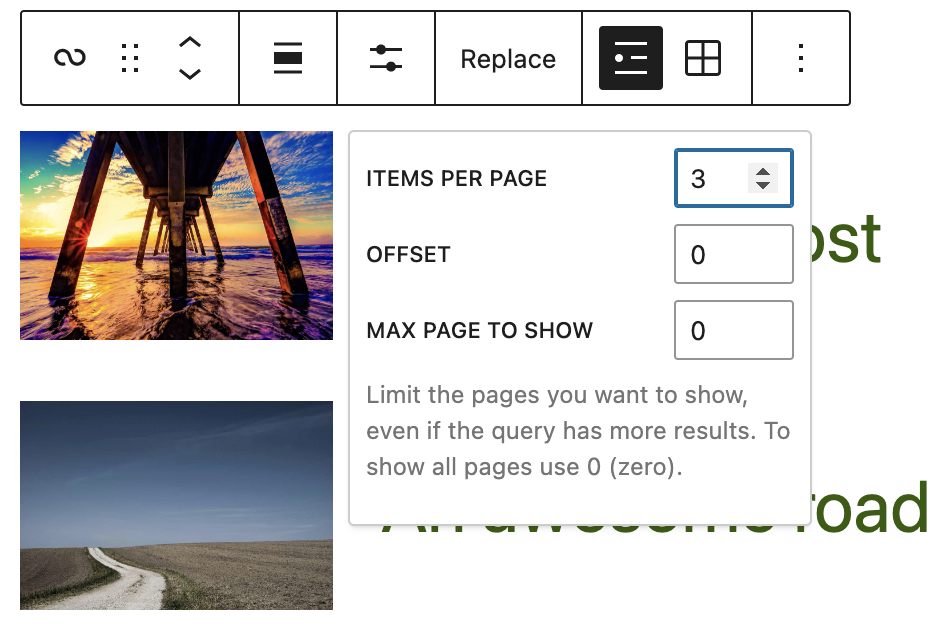Open the block options three-dot menu
The width and height of the screenshot is (946, 642).
[800, 58]
